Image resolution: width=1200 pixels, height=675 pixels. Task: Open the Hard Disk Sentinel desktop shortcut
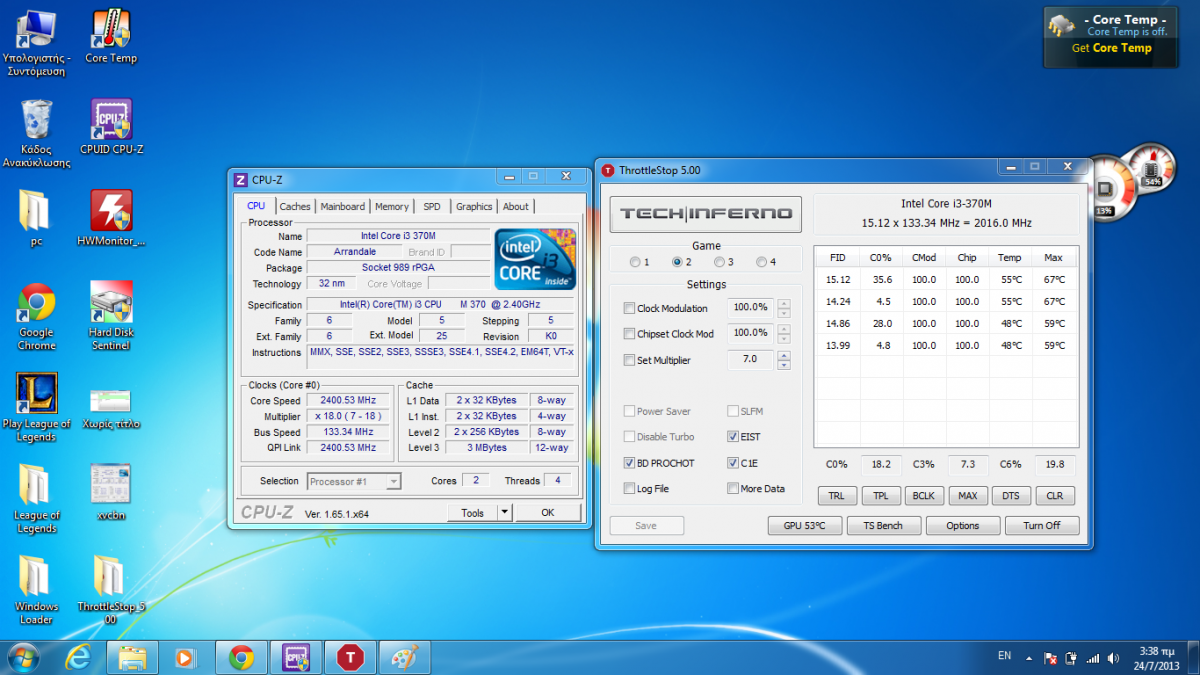111,316
